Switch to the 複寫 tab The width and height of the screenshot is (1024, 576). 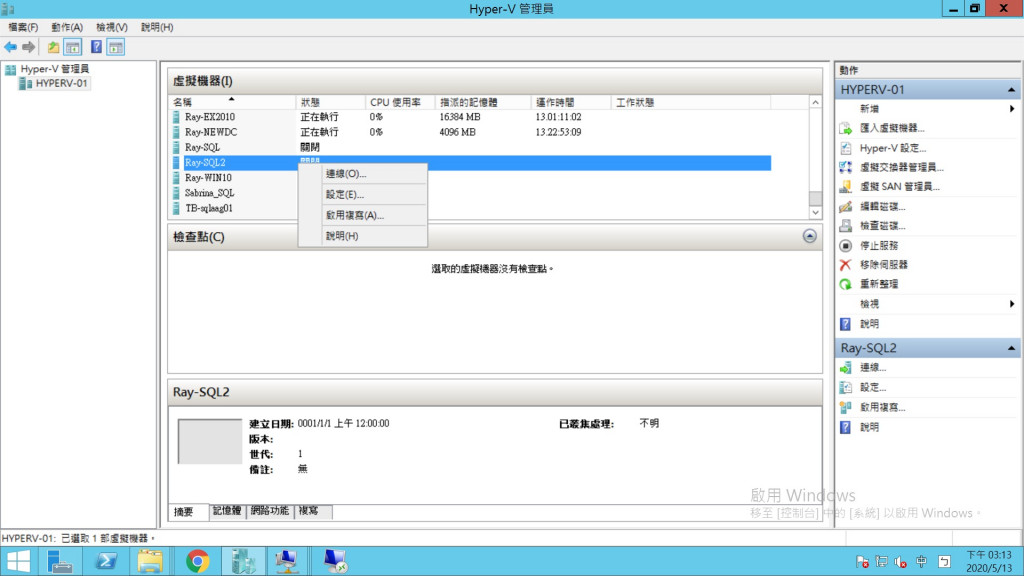313,511
